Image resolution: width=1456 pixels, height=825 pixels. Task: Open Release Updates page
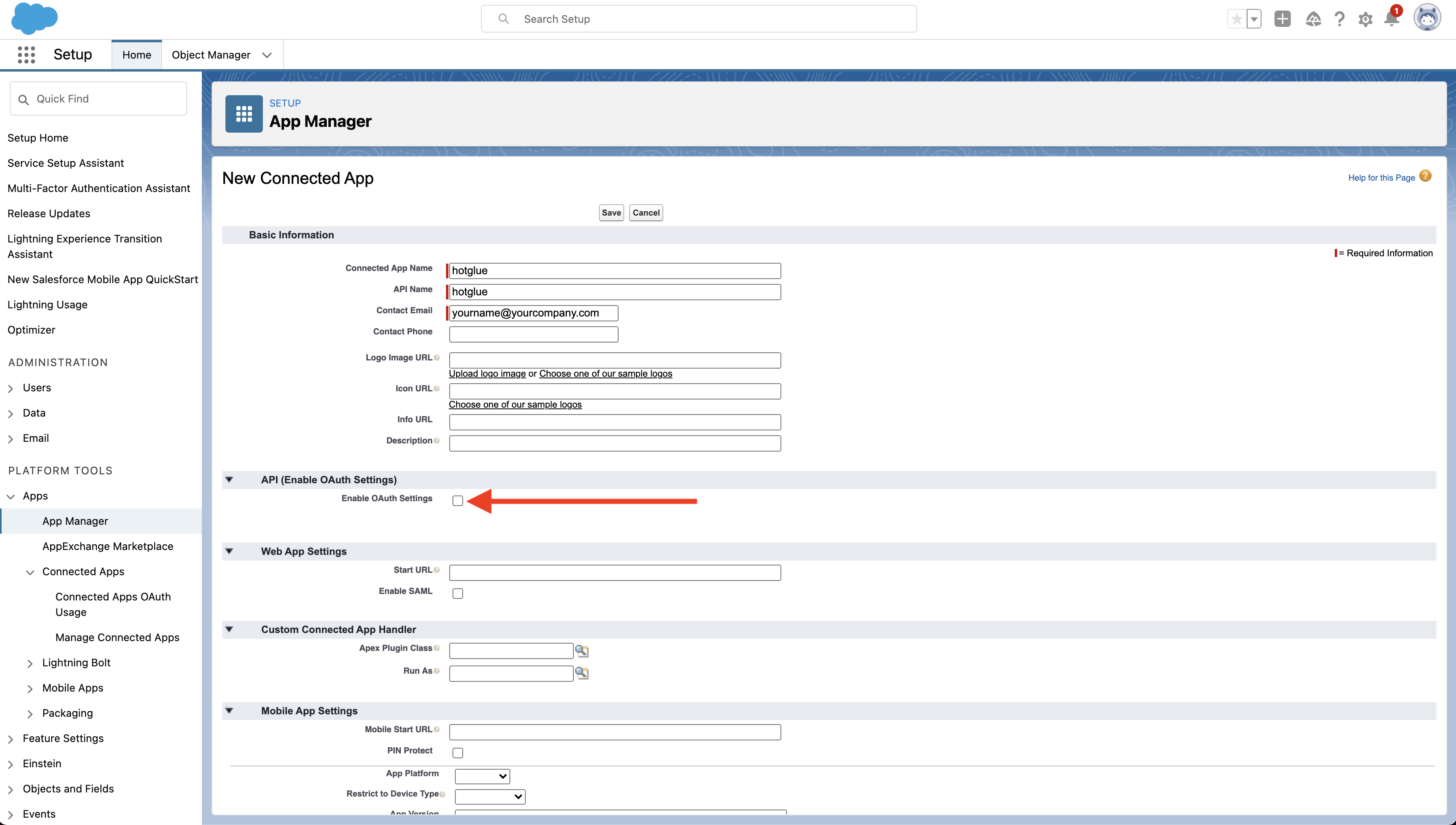pos(49,214)
